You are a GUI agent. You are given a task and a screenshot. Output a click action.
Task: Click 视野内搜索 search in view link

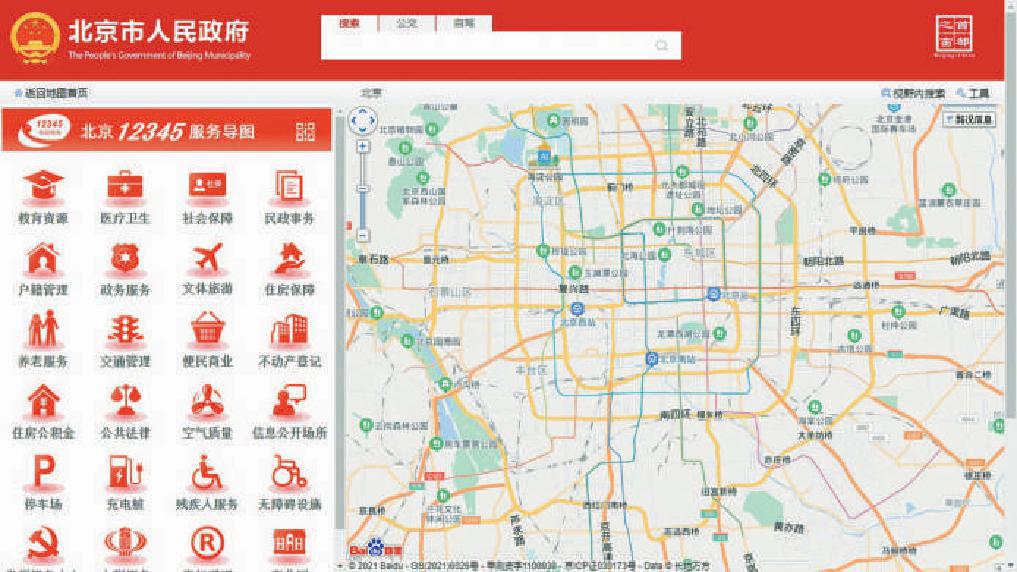[x=913, y=93]
